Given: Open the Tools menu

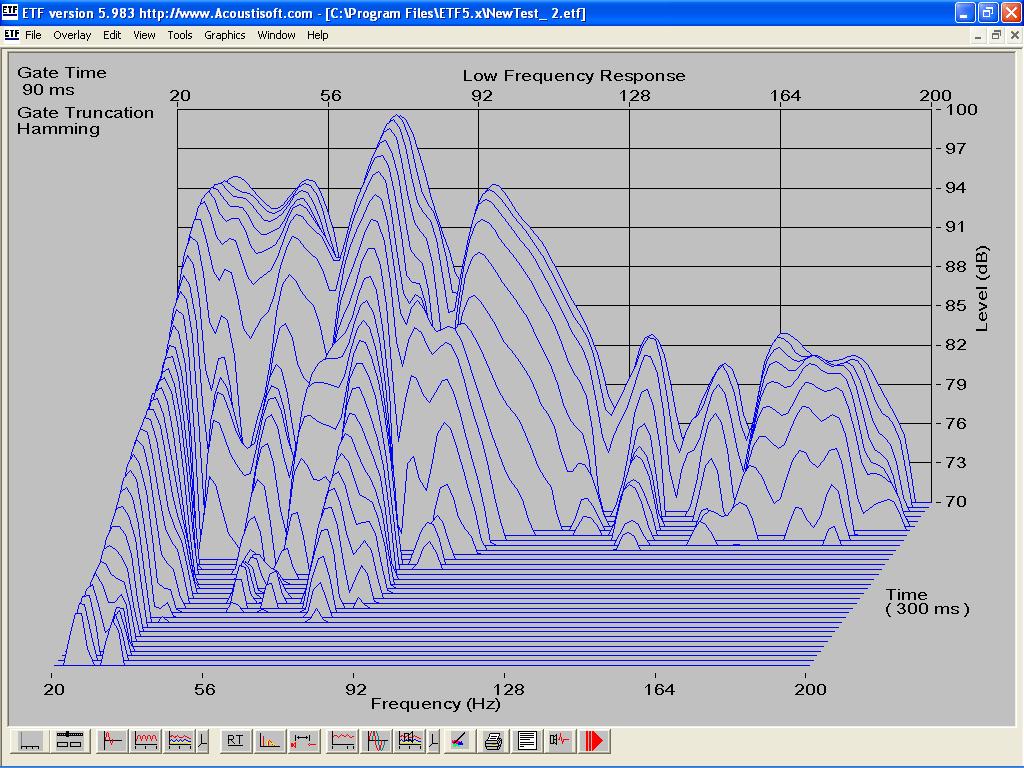Looking at the screenshot, I should pos(180,35).
